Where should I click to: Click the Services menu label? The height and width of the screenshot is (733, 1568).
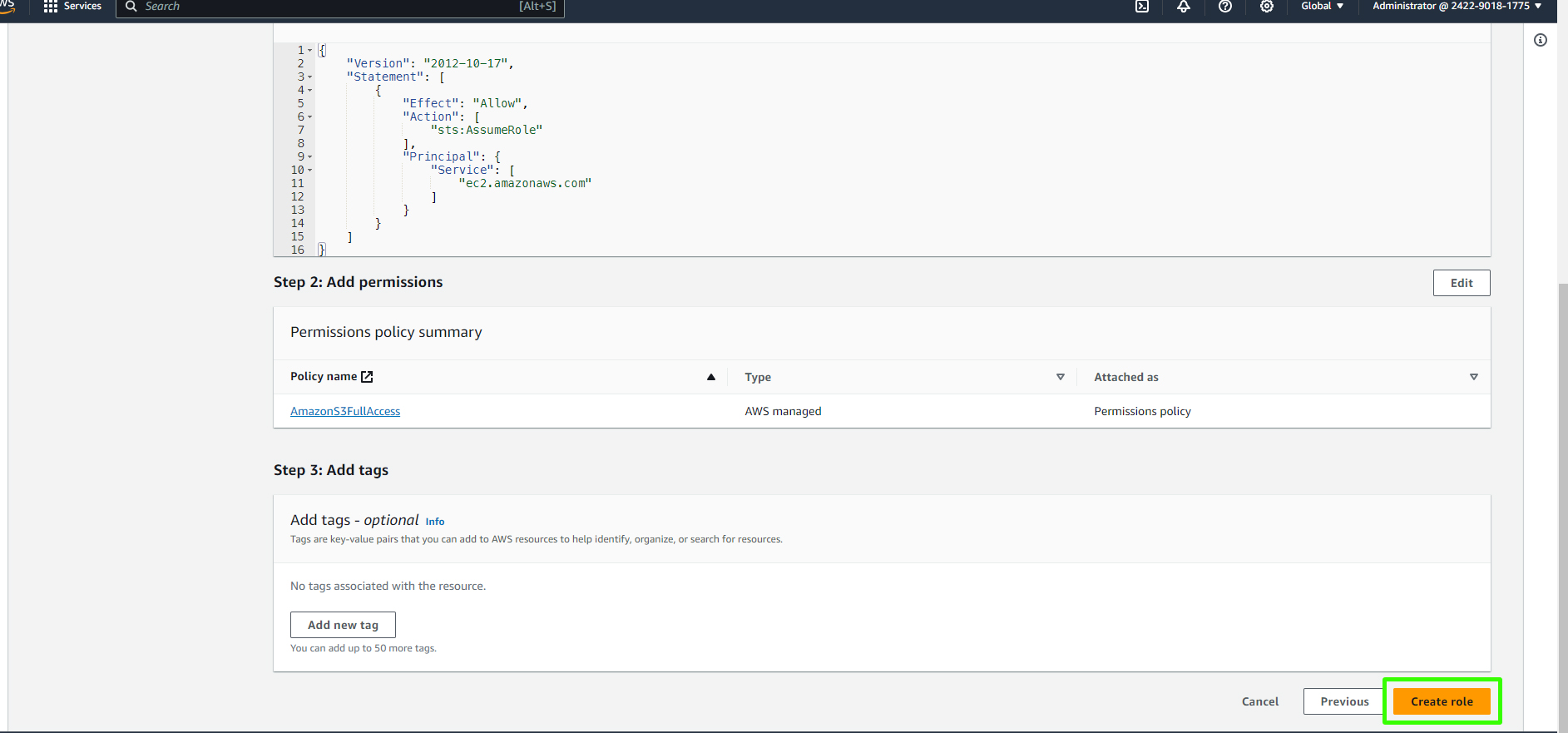(82, 6)
